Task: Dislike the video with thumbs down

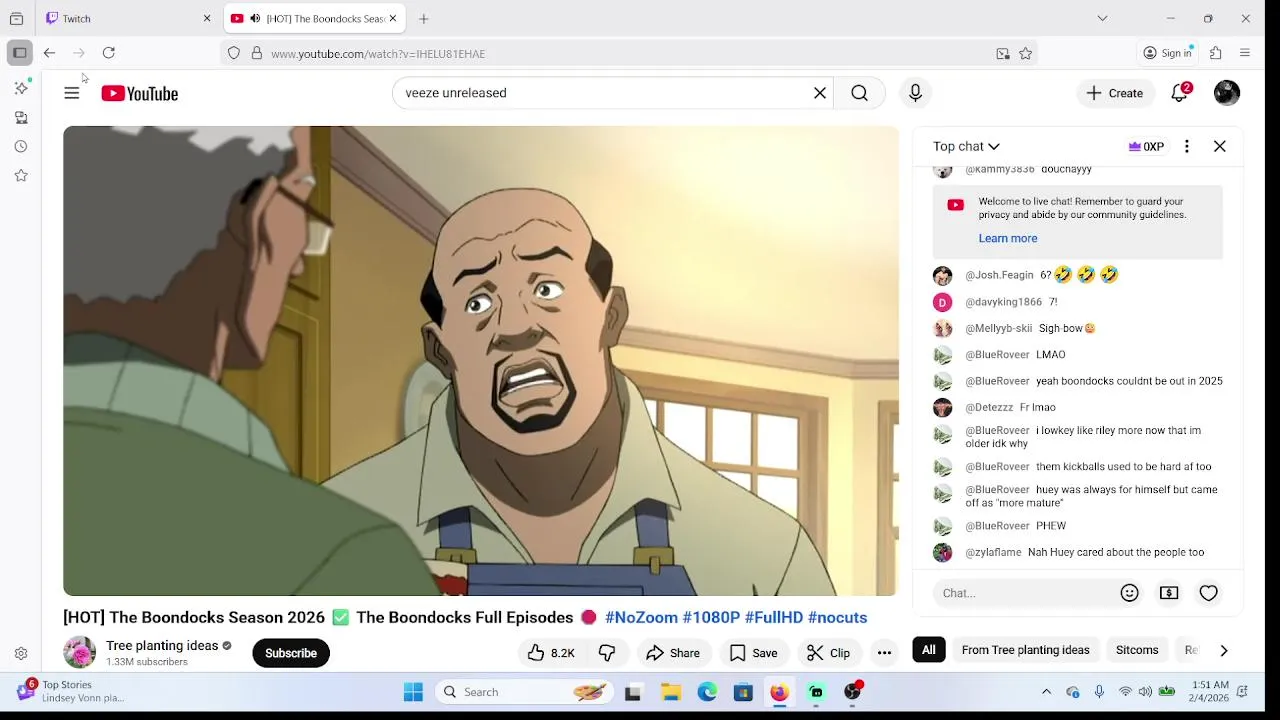Action: pyautogui.click(x=607, y=653)
